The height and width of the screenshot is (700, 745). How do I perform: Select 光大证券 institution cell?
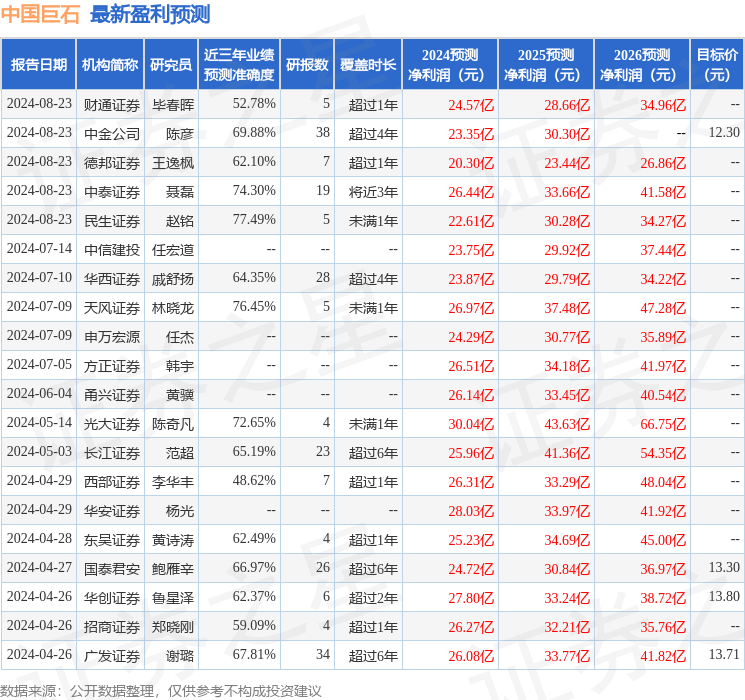coord(112,424)
